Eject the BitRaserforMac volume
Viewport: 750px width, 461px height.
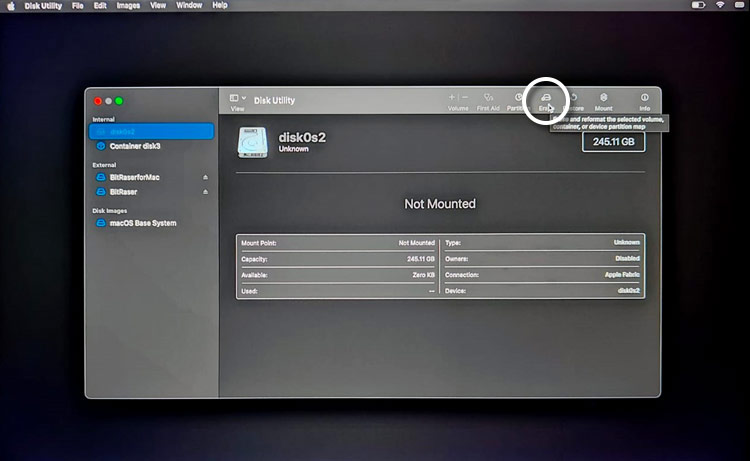(x=205, y=177)
